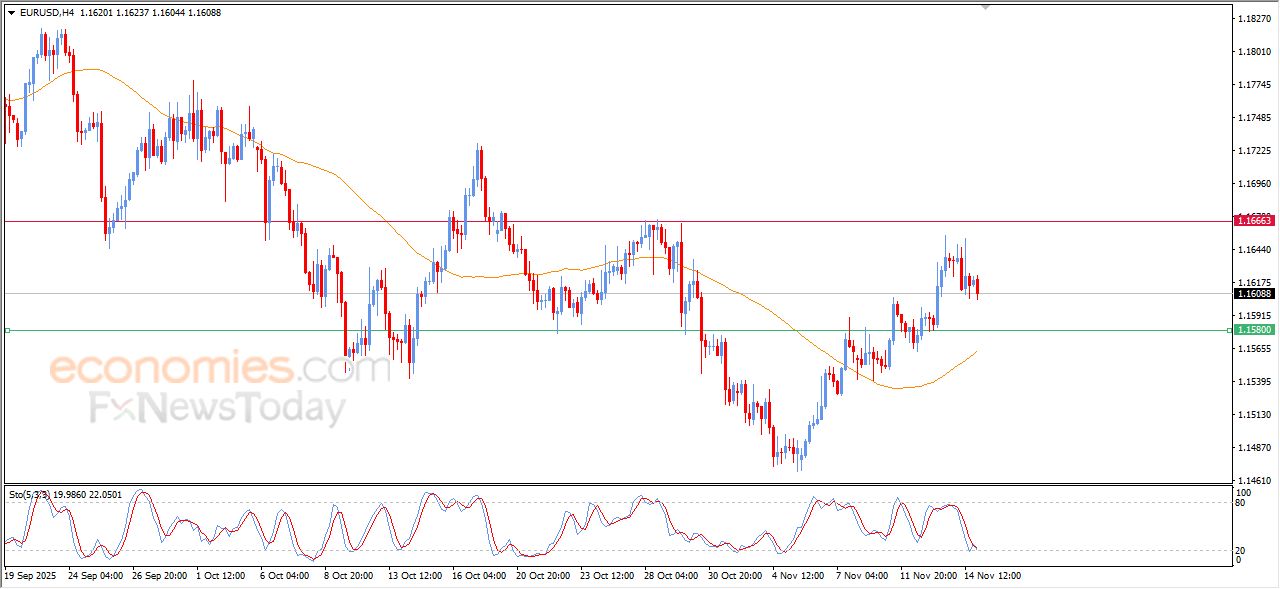This screenshot has height=589, width=1280.
Task: Click the 1.14870 price axis label
Action: click(1253, 448)
